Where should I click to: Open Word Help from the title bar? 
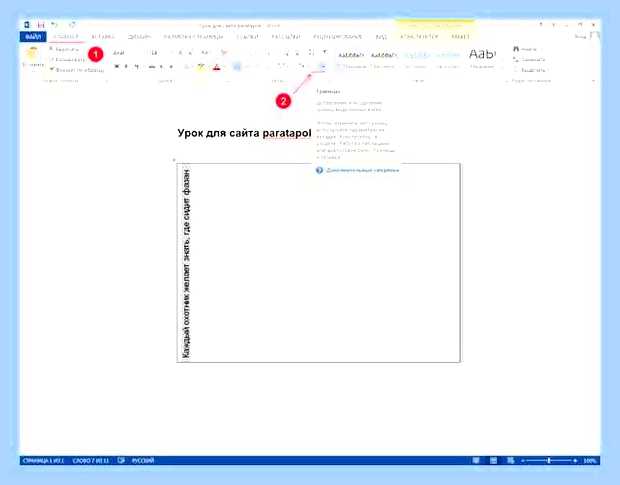click(541, 25)
